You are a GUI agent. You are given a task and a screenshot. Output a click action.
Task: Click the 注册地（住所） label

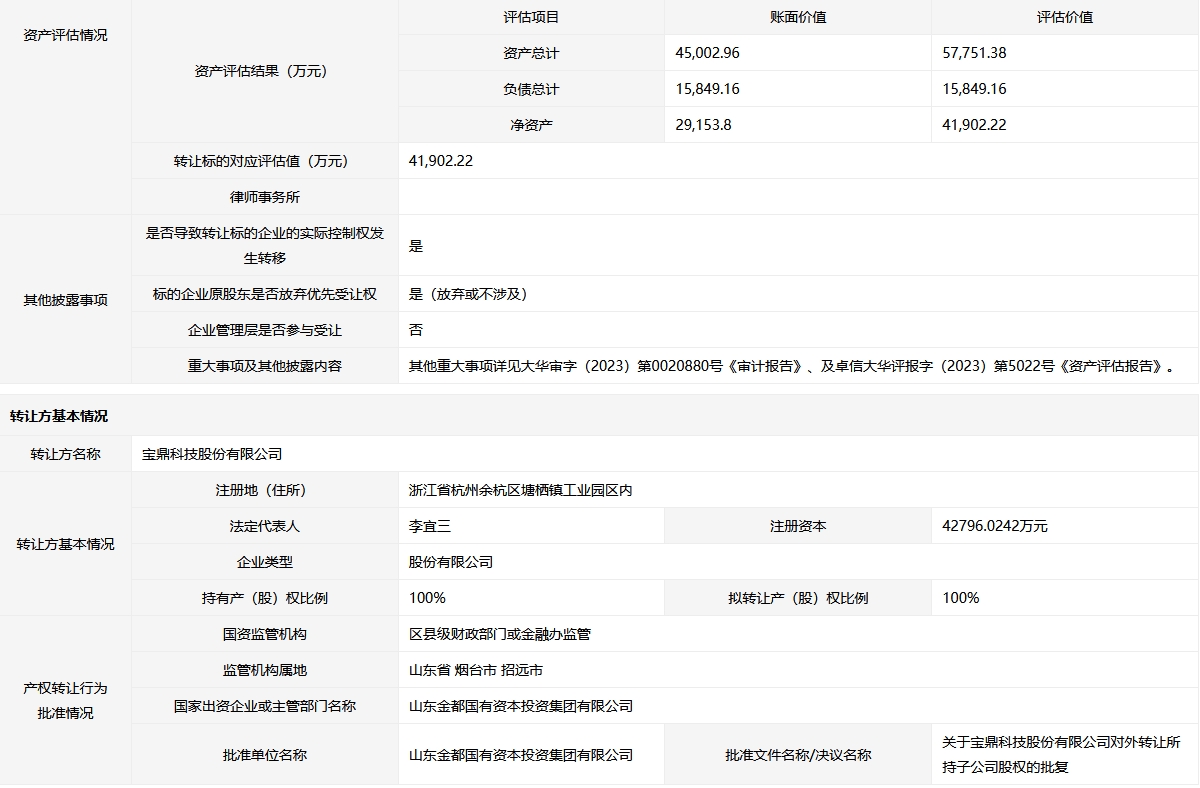(x=265, y=490)
